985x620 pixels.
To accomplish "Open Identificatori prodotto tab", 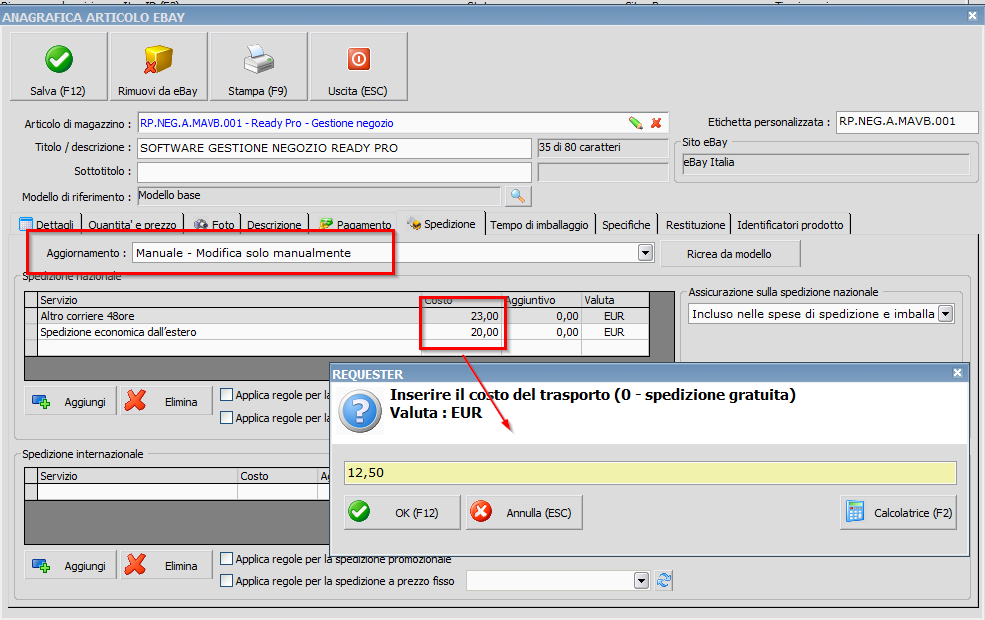I will tap(790, 224).
